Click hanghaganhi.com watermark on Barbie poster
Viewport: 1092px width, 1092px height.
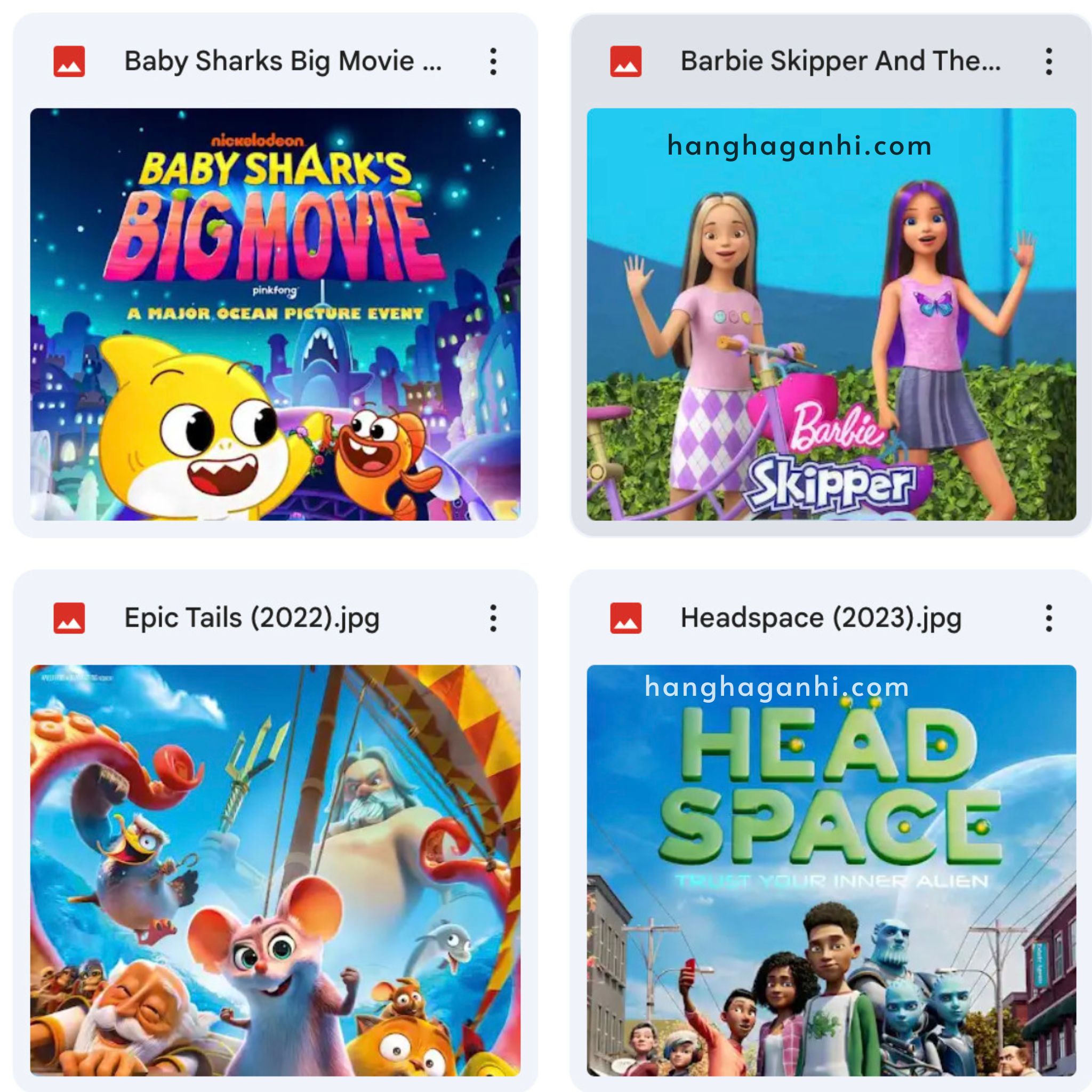799,147
